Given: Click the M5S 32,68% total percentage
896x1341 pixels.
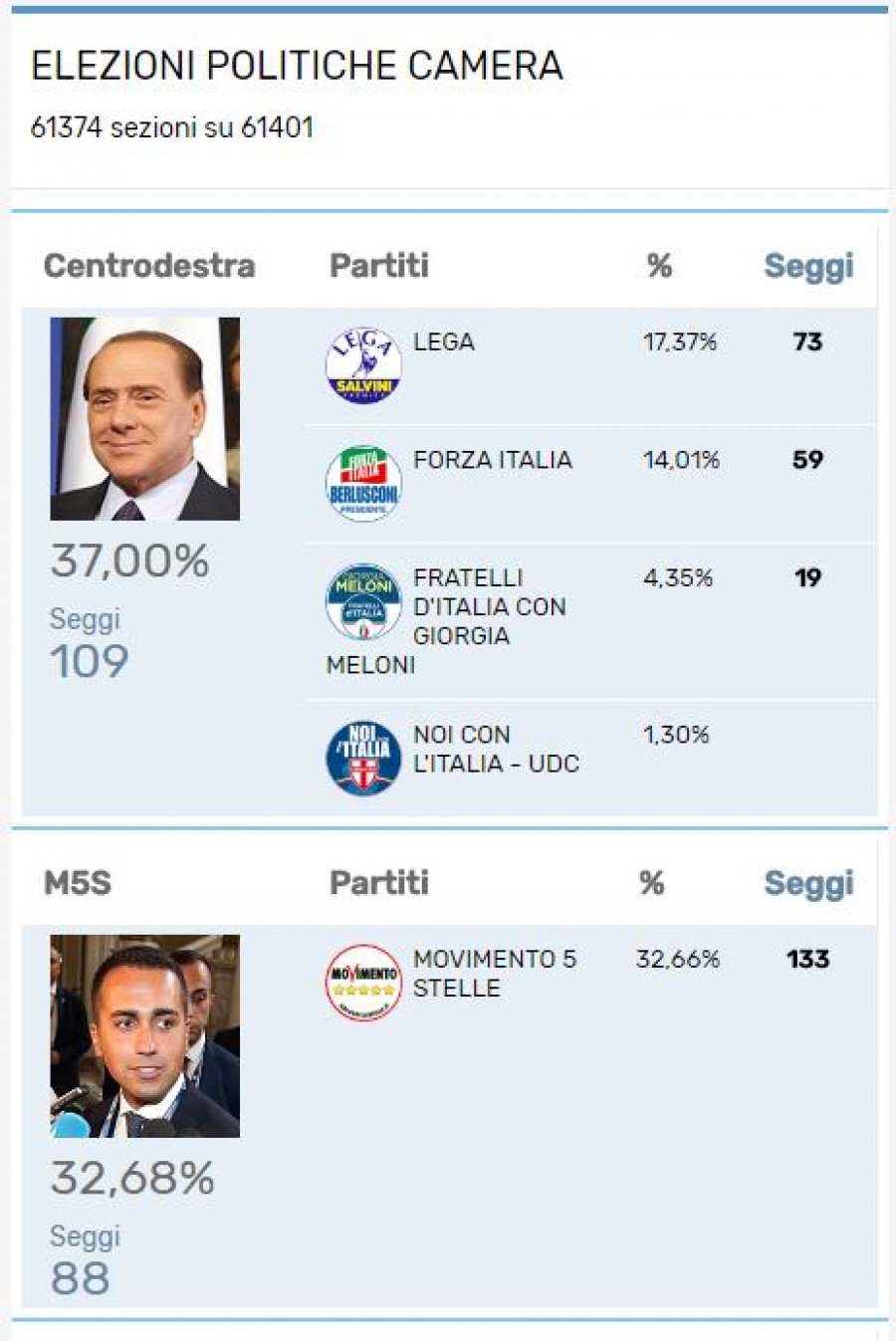Looking at the screenshot, I should pyautogui.click(x=132, y=1179).
